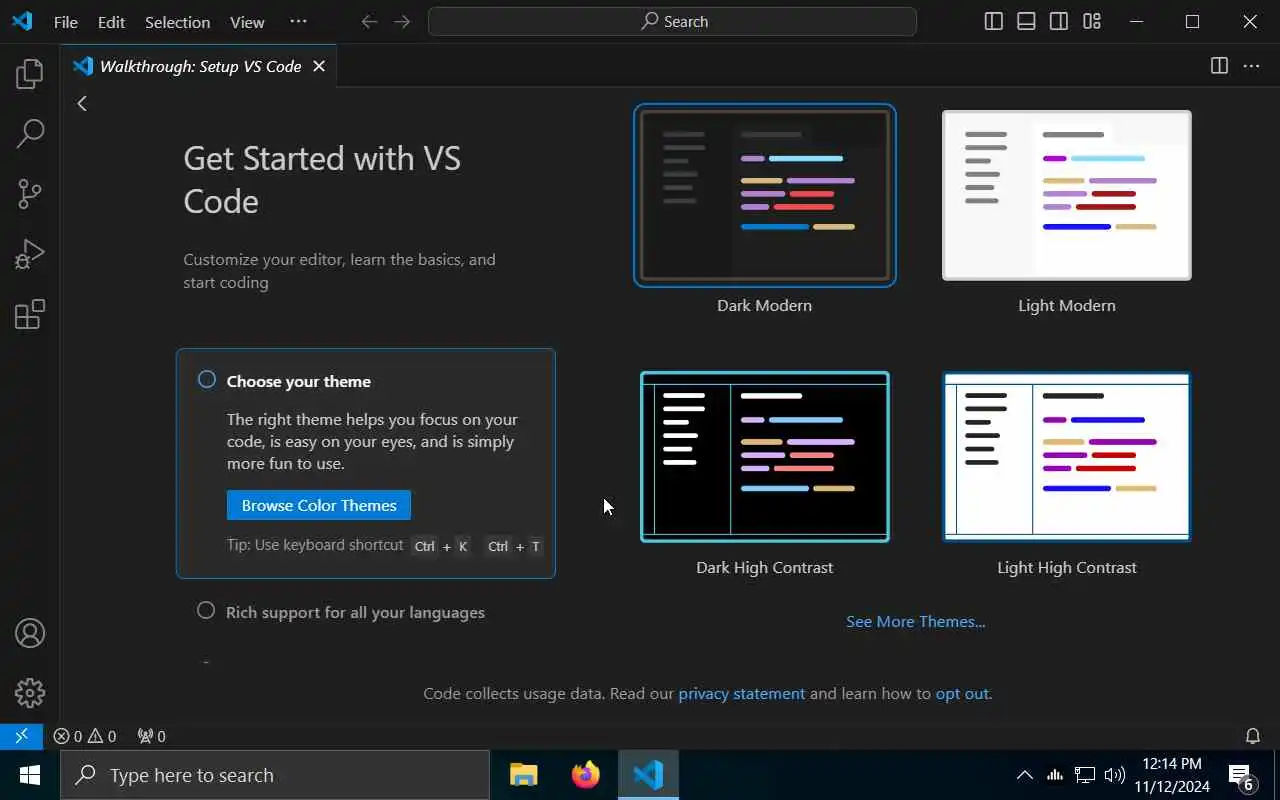Open the Manage gear icon

click(x=30, y=693)
